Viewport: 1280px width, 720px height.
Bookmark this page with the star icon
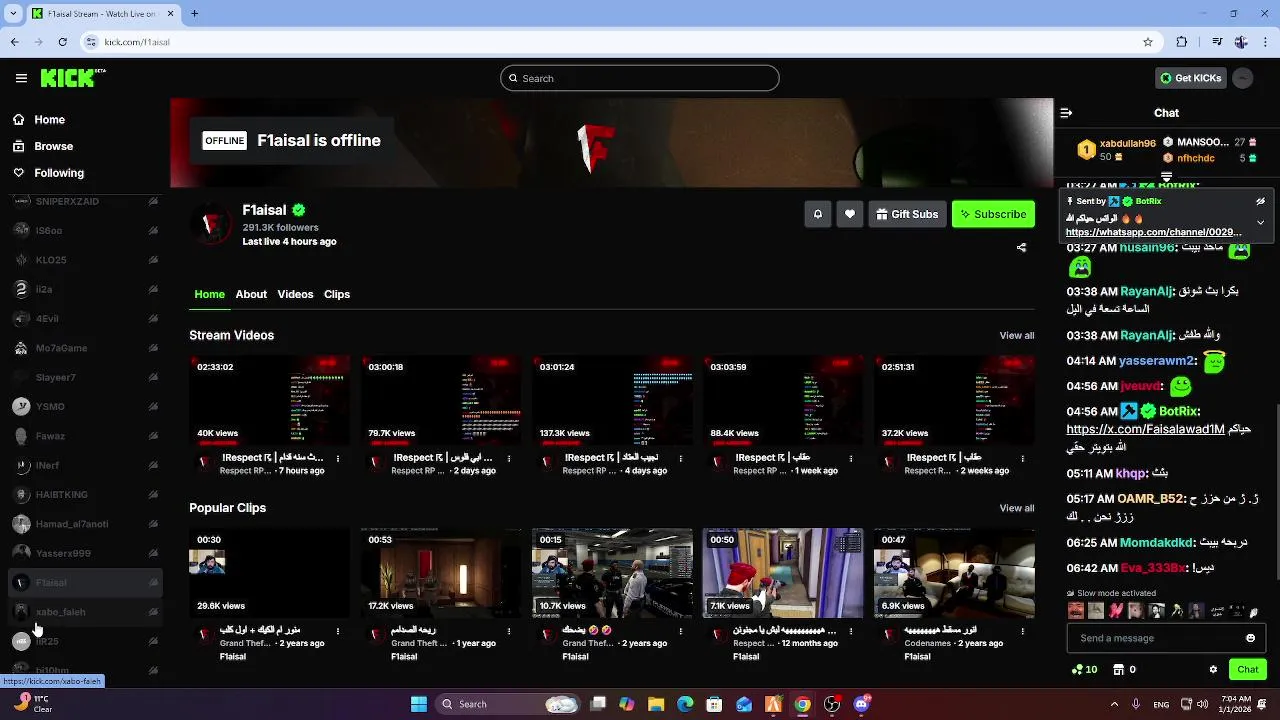tap(1148, 42)
